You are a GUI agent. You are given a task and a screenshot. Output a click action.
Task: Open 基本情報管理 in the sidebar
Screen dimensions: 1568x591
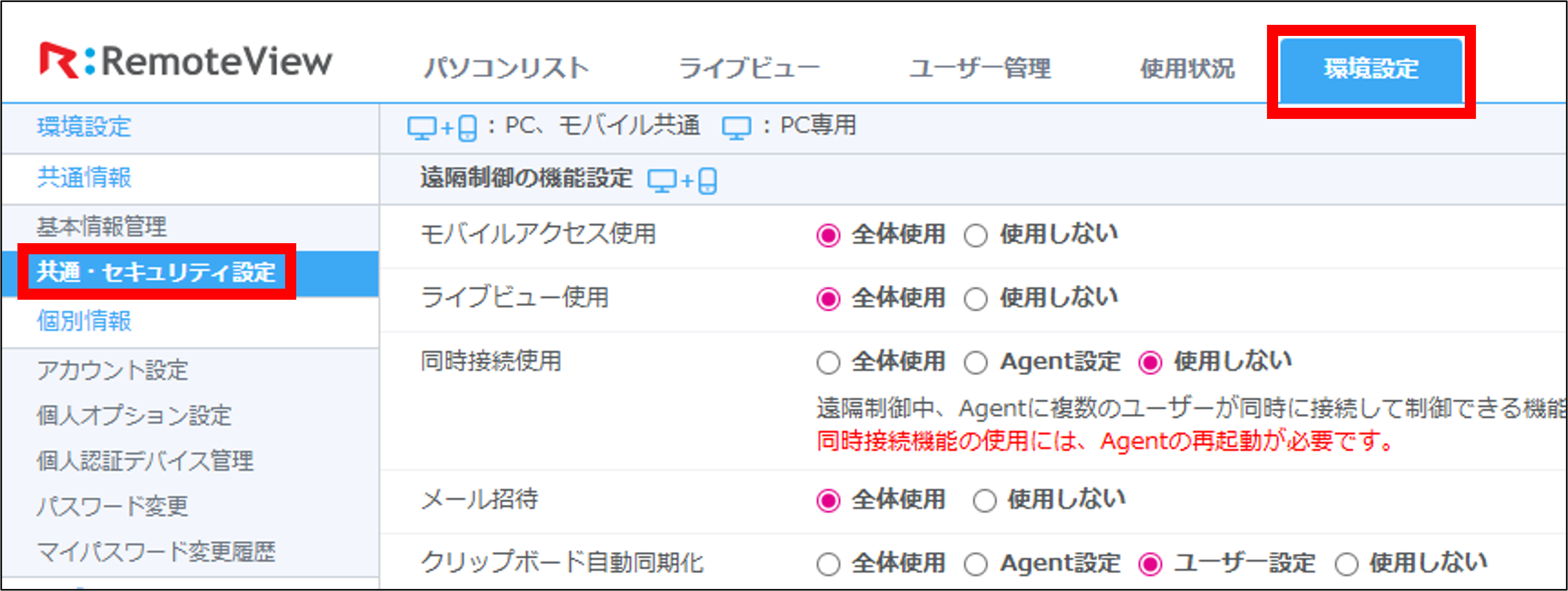[102, 227]
